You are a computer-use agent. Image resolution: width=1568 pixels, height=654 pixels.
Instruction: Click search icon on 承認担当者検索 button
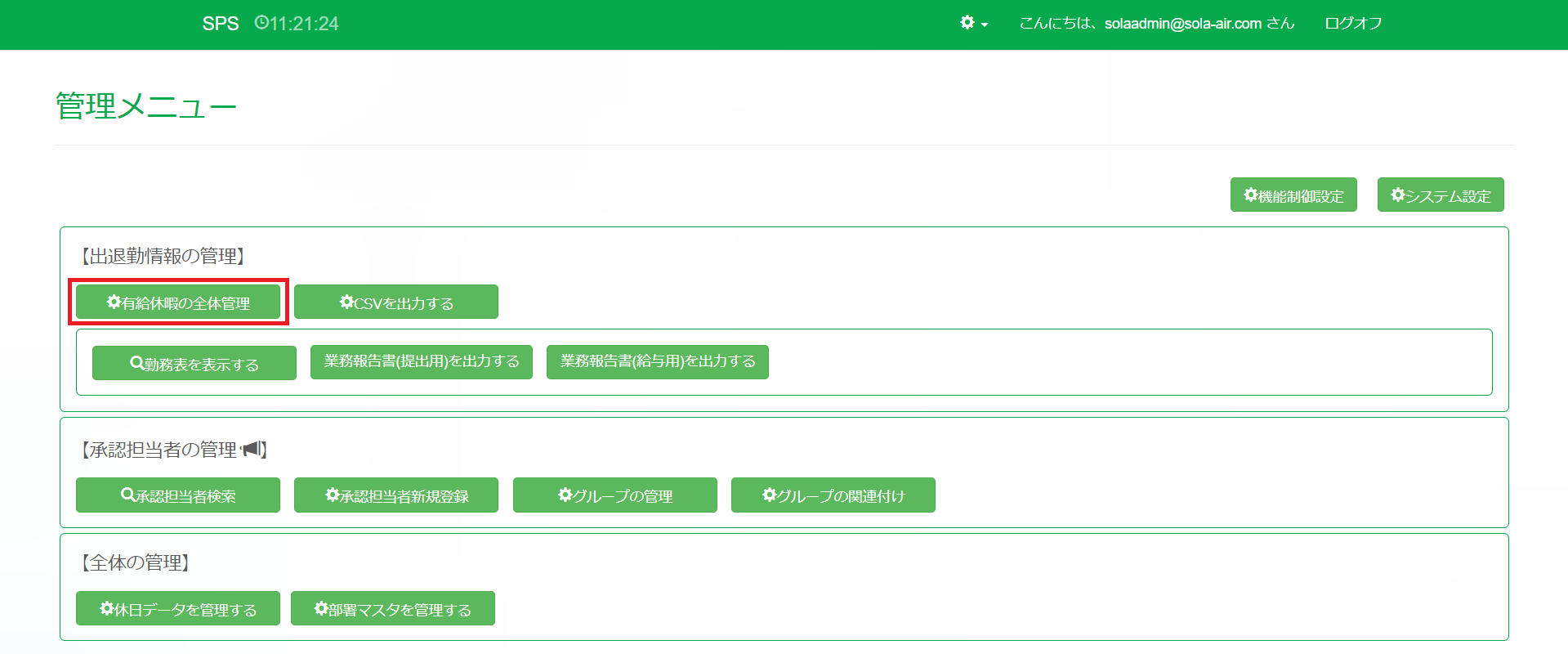(x=127, y=495)
